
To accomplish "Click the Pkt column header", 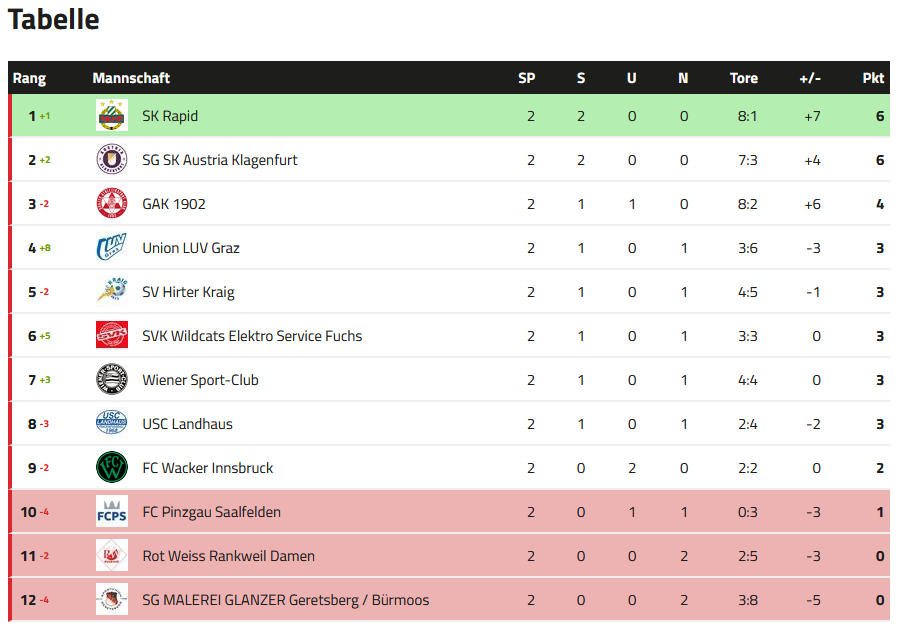I will coord(873,78).
